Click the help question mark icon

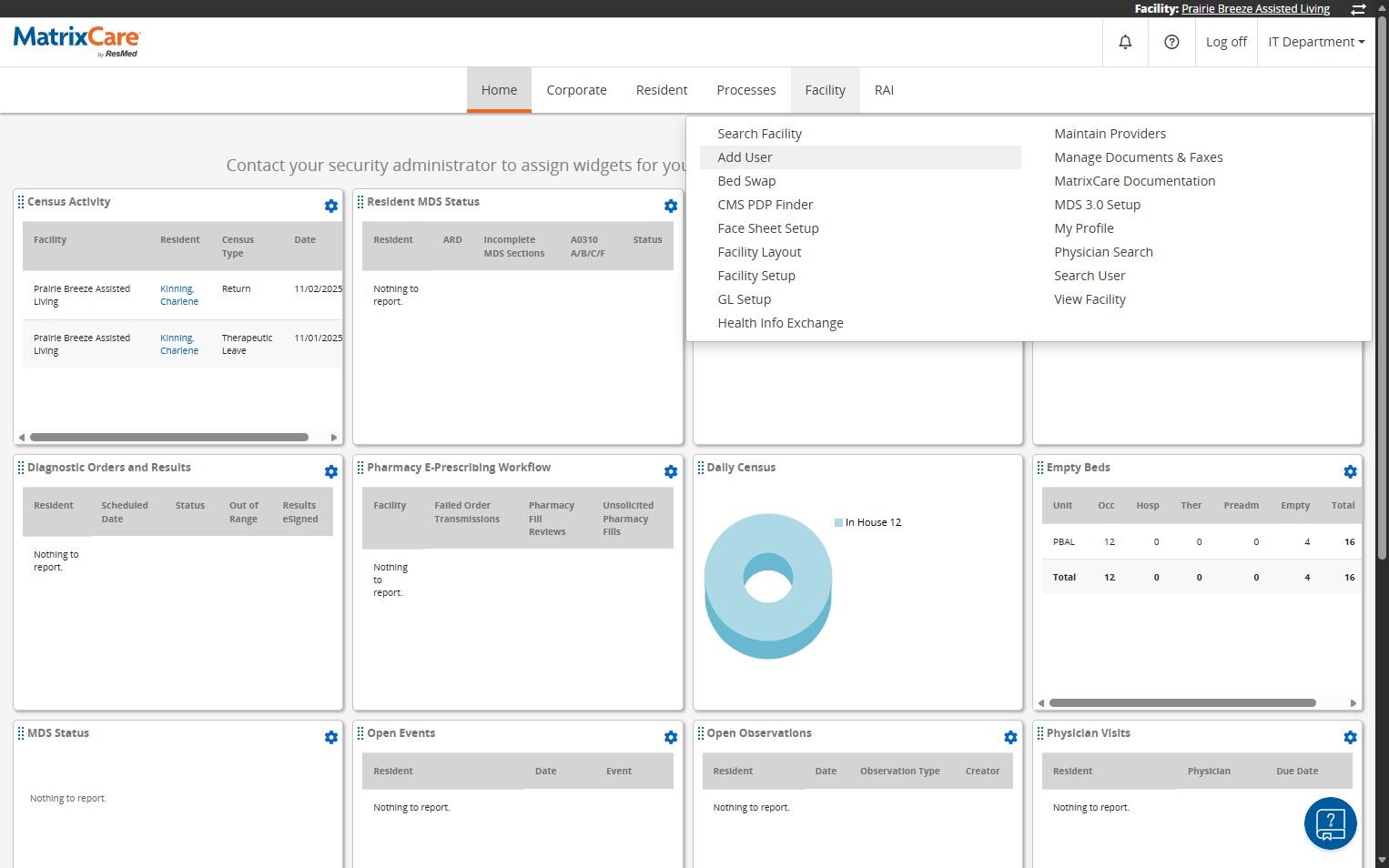pyautogui.click(x=1171, y=42)
